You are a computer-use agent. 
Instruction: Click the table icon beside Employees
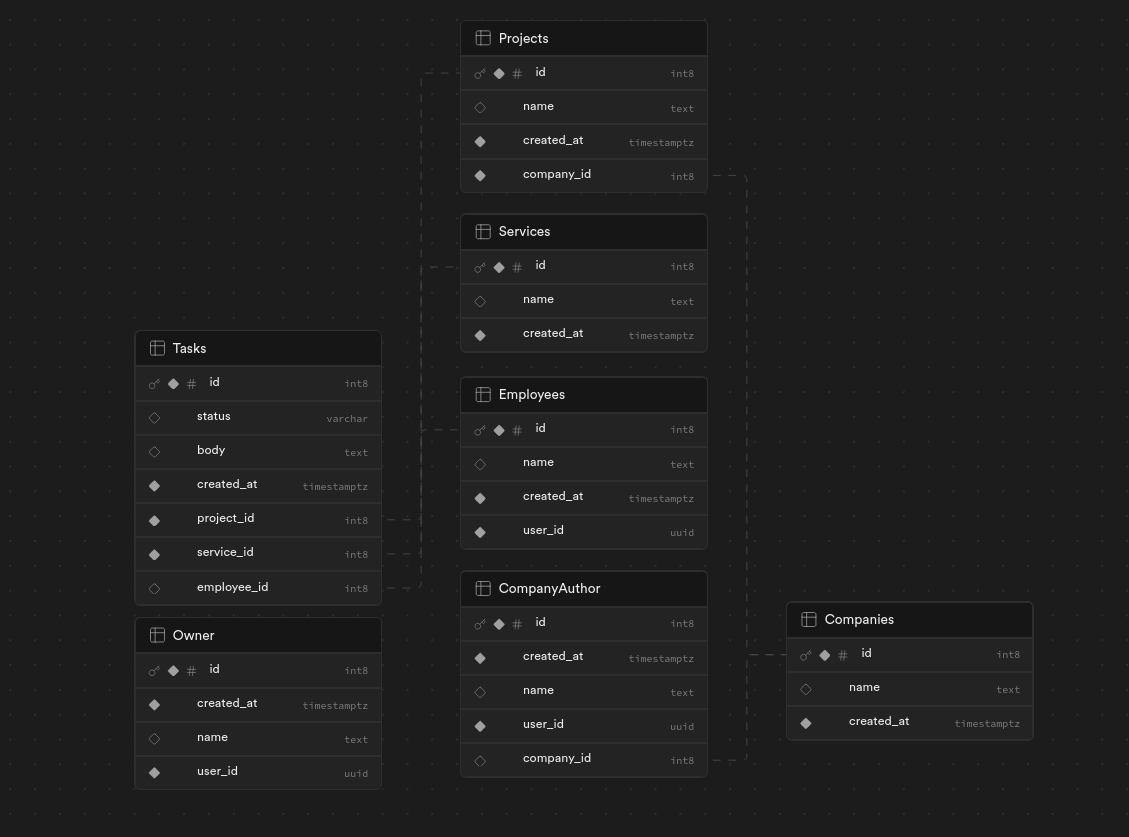click(483, 394)
